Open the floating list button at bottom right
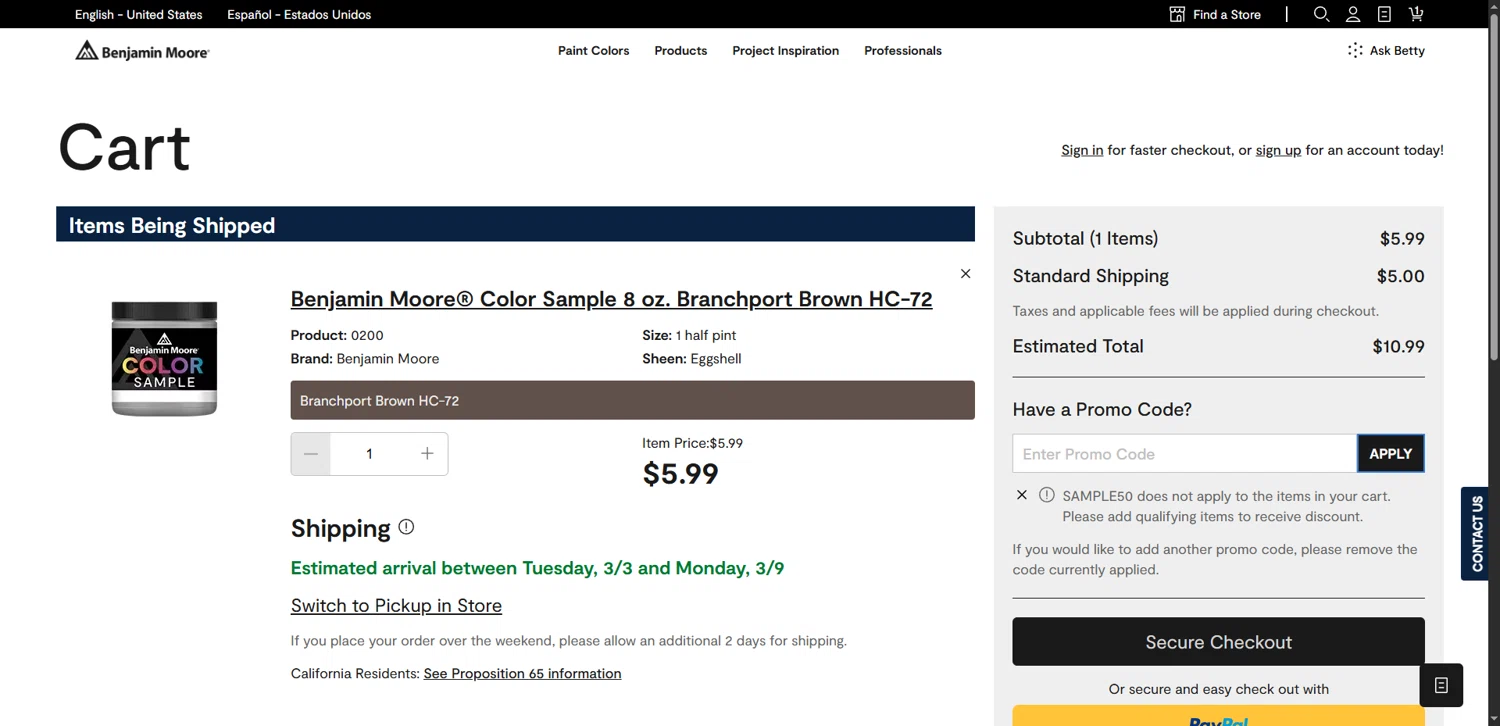1500x726 pixels. tap(1441, 685)
